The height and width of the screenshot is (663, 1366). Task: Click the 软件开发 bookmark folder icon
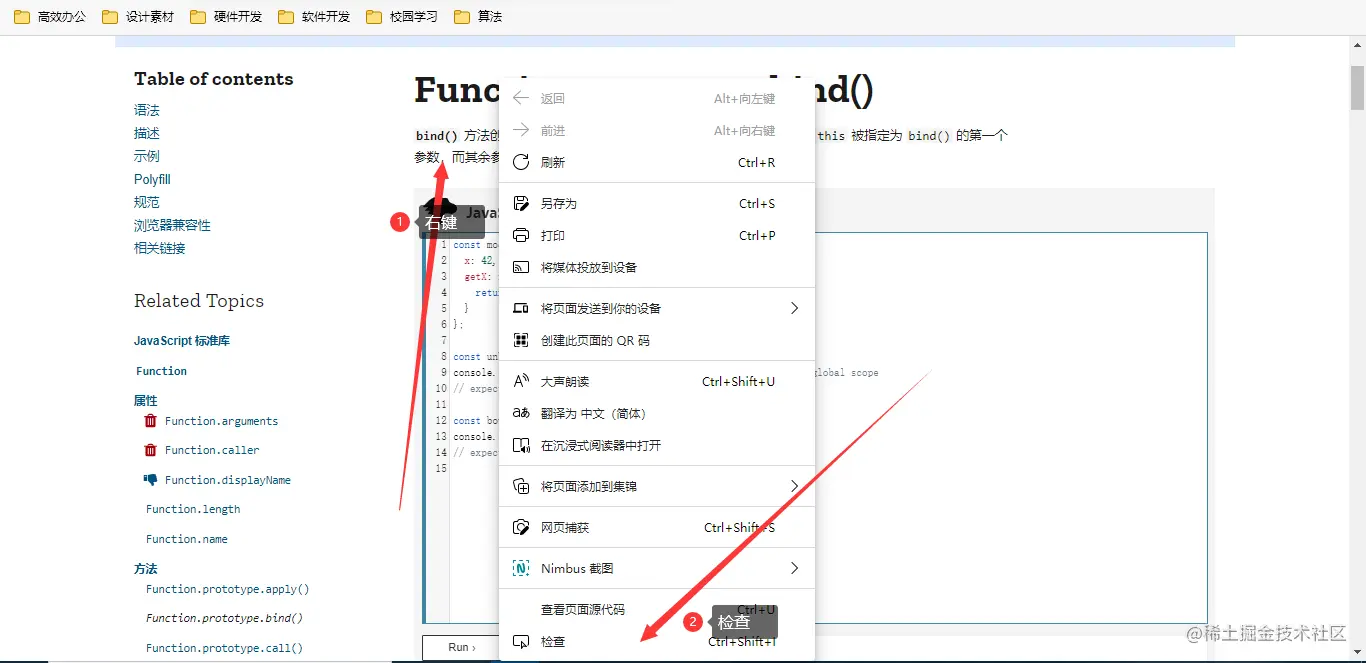coord(286,17)
